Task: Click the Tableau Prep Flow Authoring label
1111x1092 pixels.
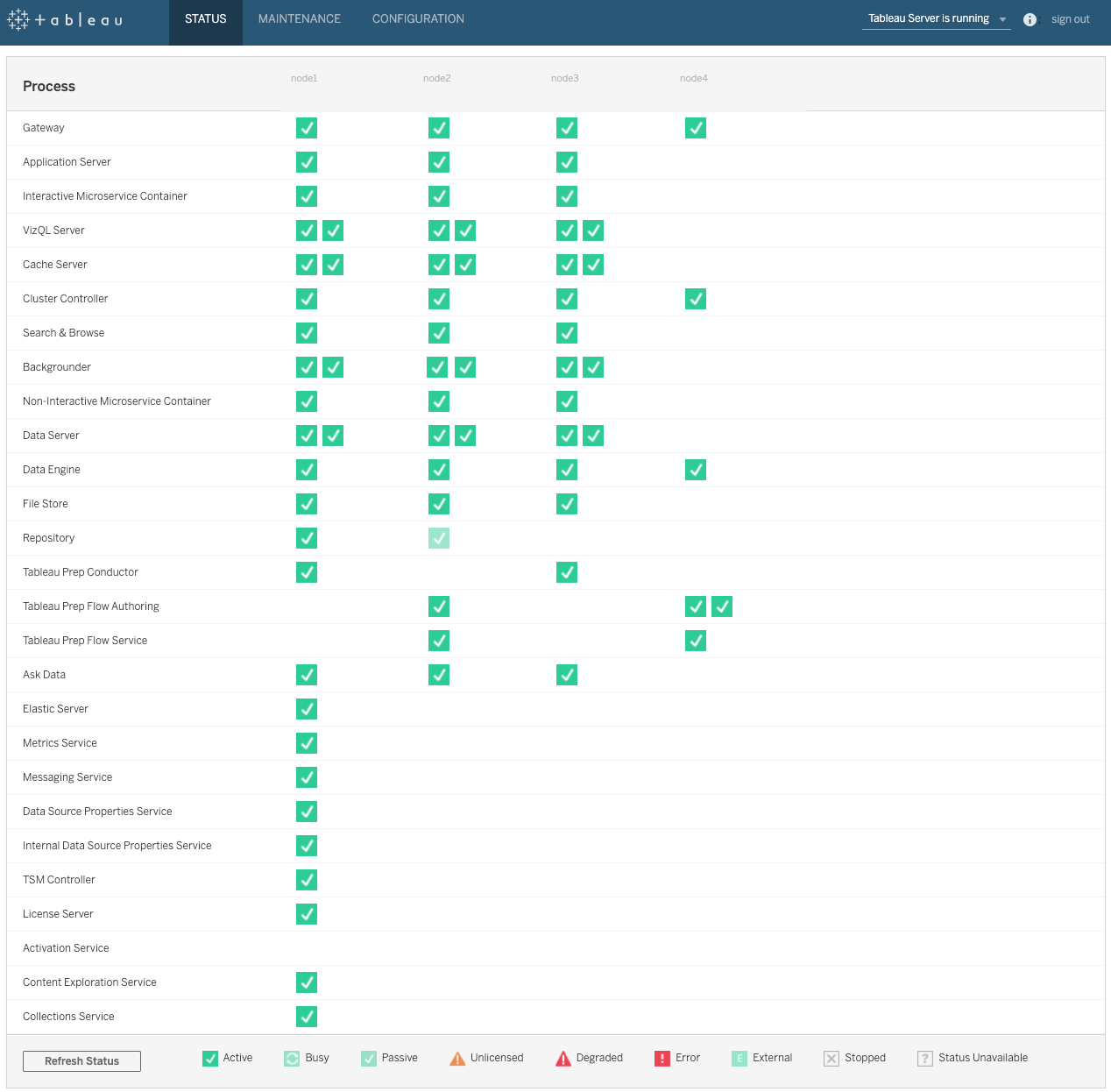Action: pyautogui.click(x=91, y=606)
